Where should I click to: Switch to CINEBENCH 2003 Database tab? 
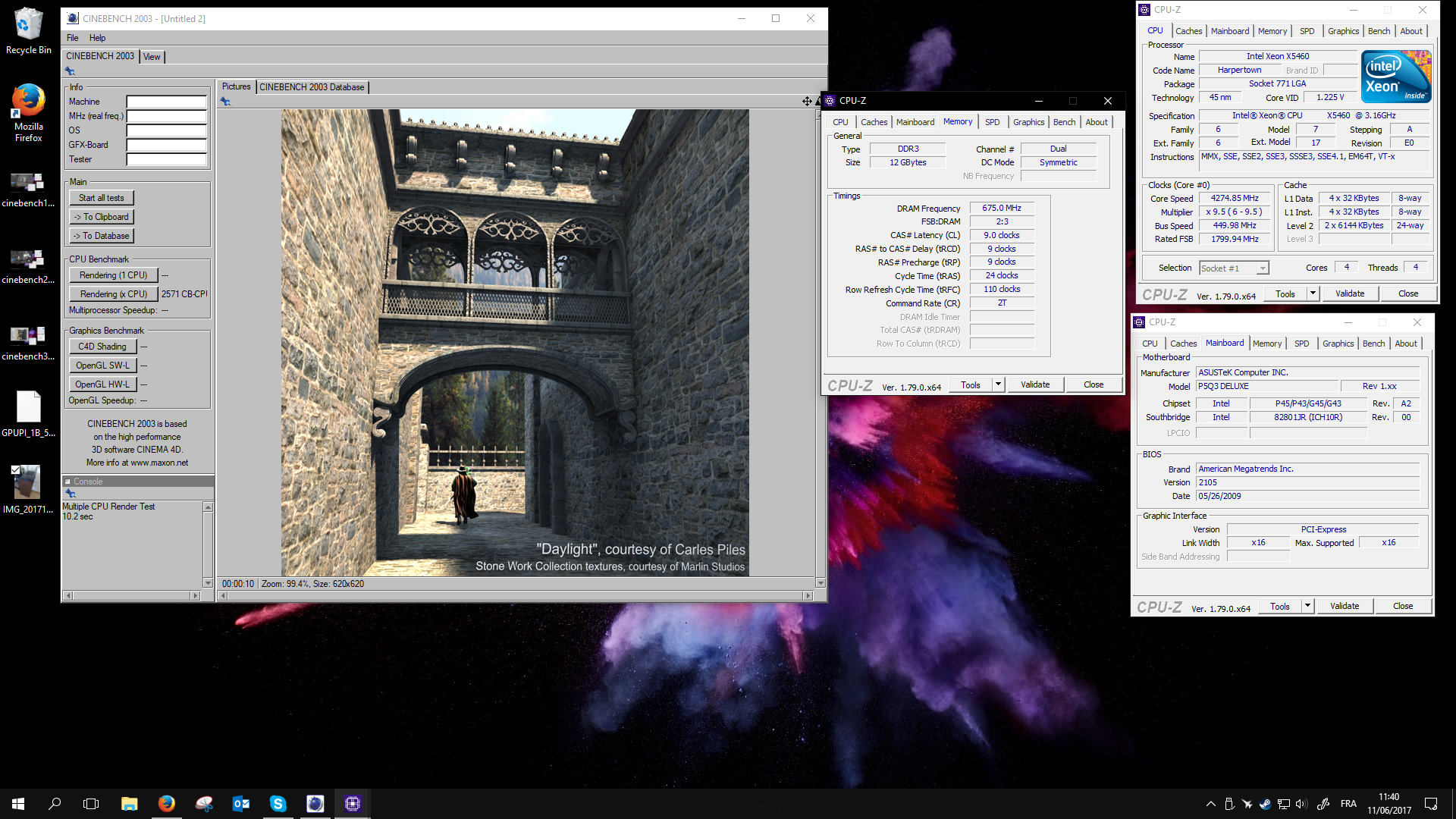(x=312, y=87)
